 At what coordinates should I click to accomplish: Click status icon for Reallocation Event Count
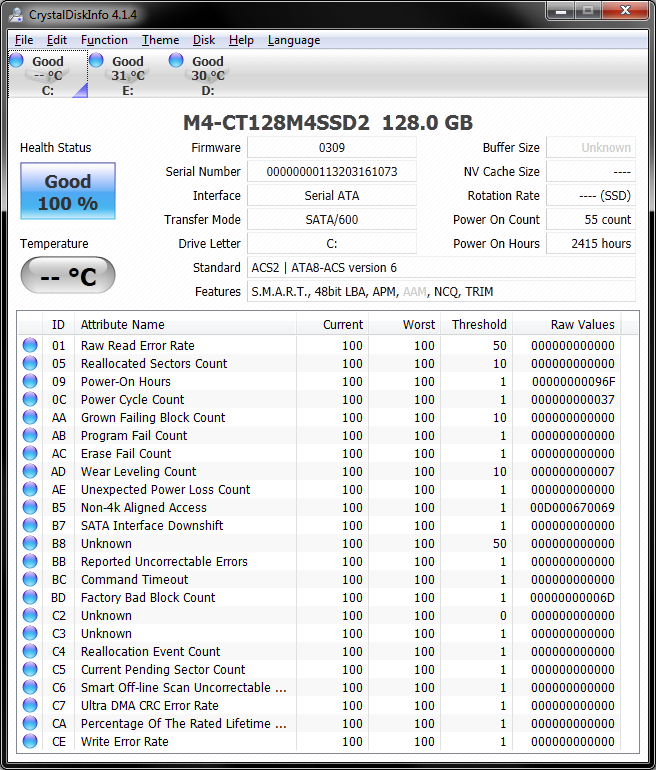(x=30, y=651)
